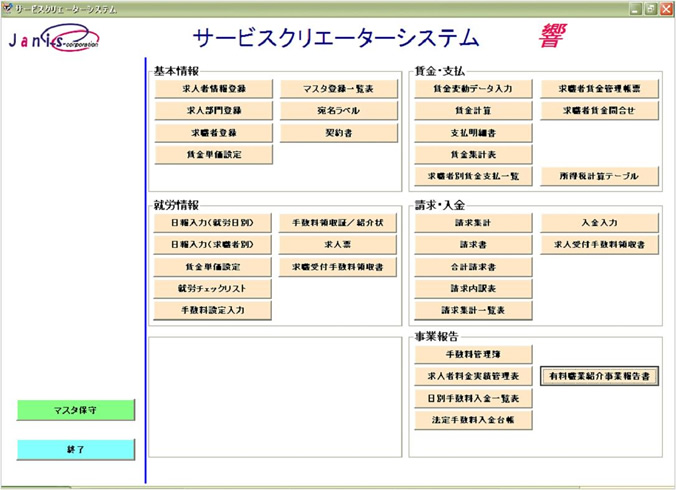Click the Janis corporation logo

click(53, 40)
